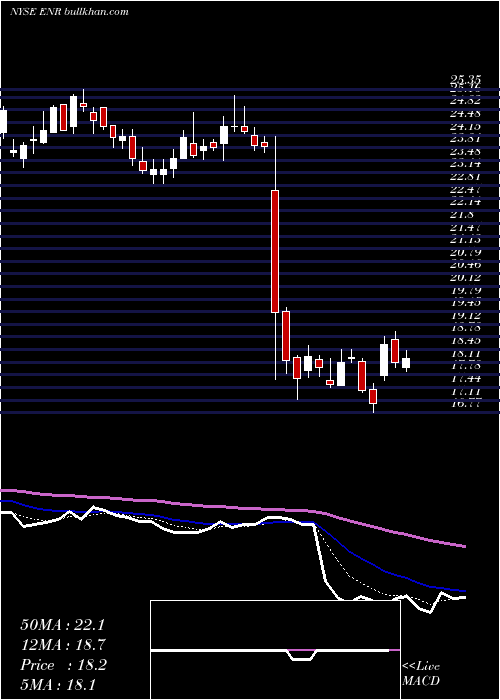Select the 19.12 price axis label

pyautogui.click(x=465, y=316)
